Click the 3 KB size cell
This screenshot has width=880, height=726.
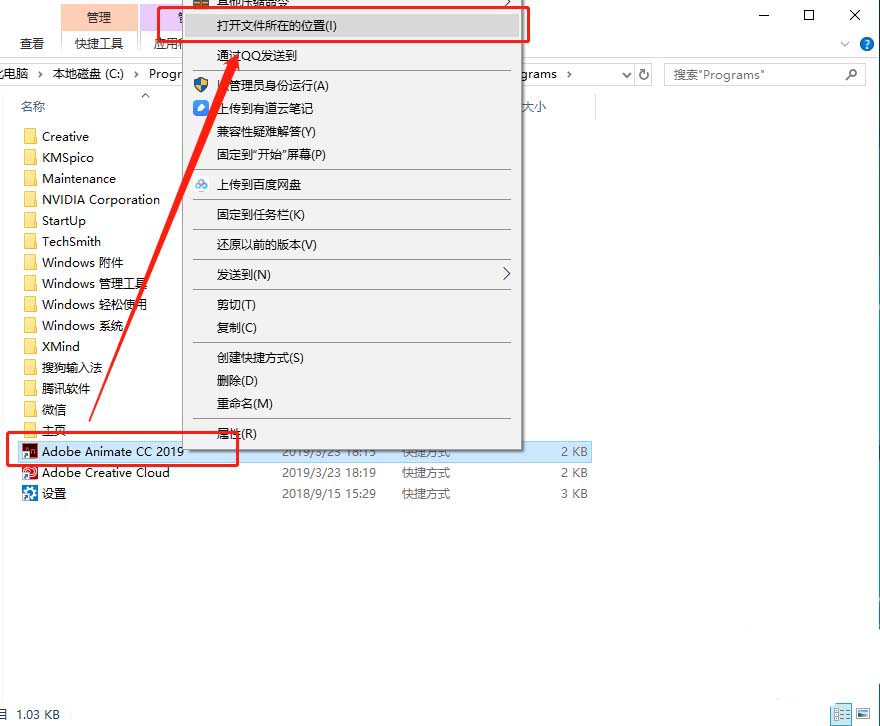574,494
